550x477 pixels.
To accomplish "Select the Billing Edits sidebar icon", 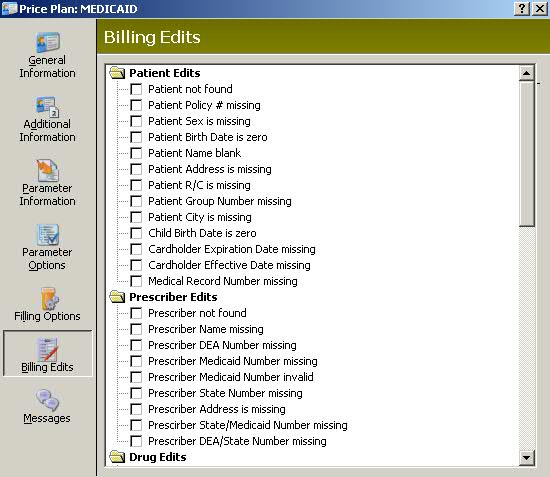I will coord(48,353).
